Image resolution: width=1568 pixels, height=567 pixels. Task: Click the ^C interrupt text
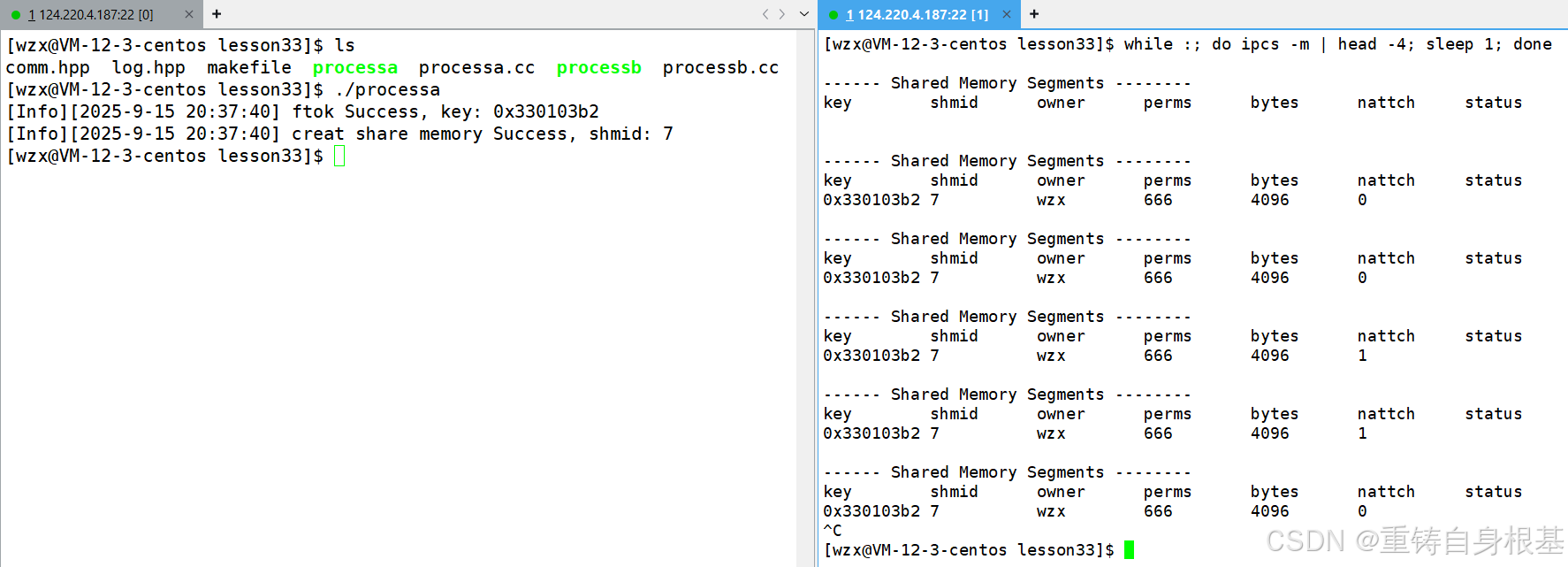[x=833, y=530]
